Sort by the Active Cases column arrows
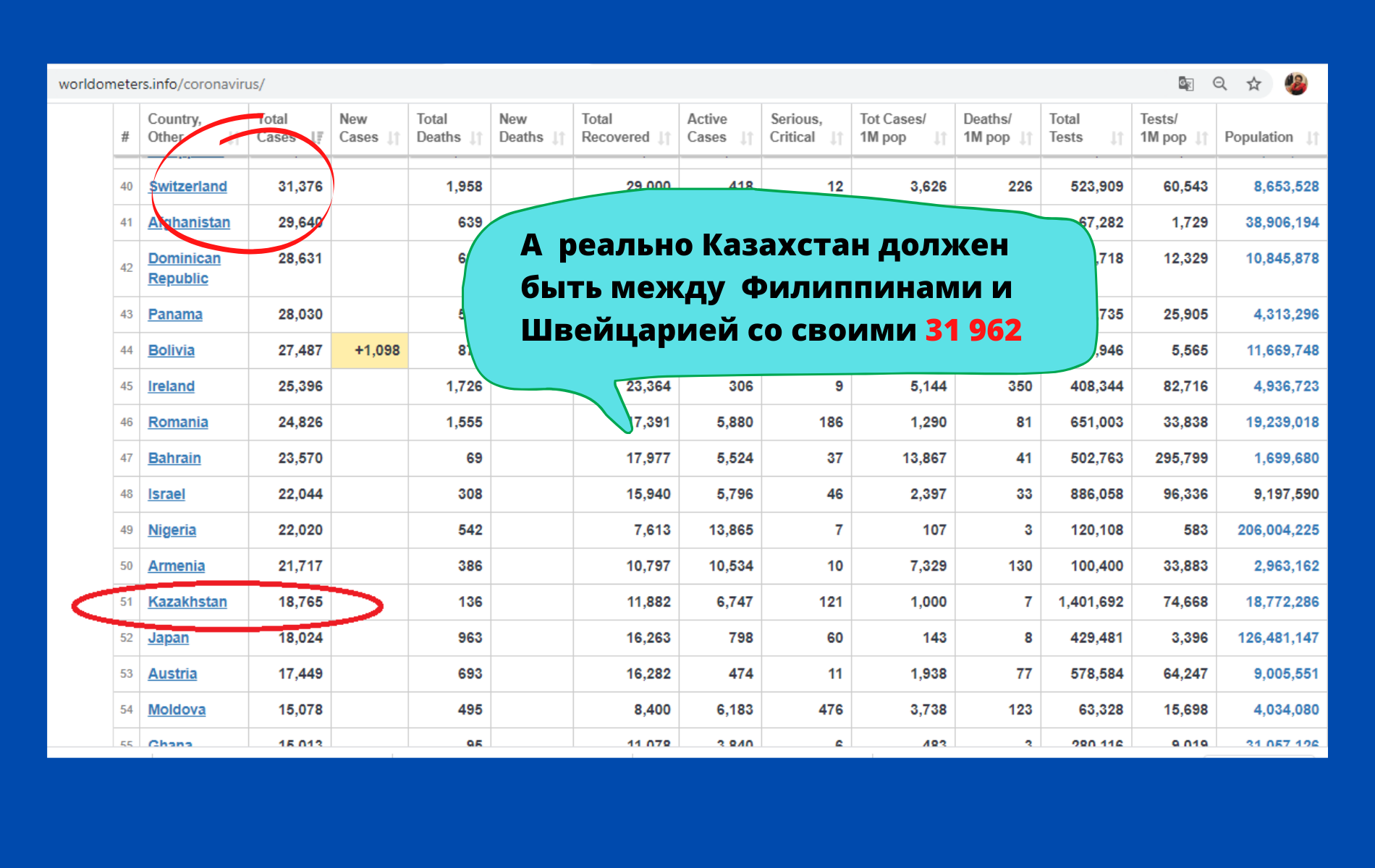 (x=747, y=137)
